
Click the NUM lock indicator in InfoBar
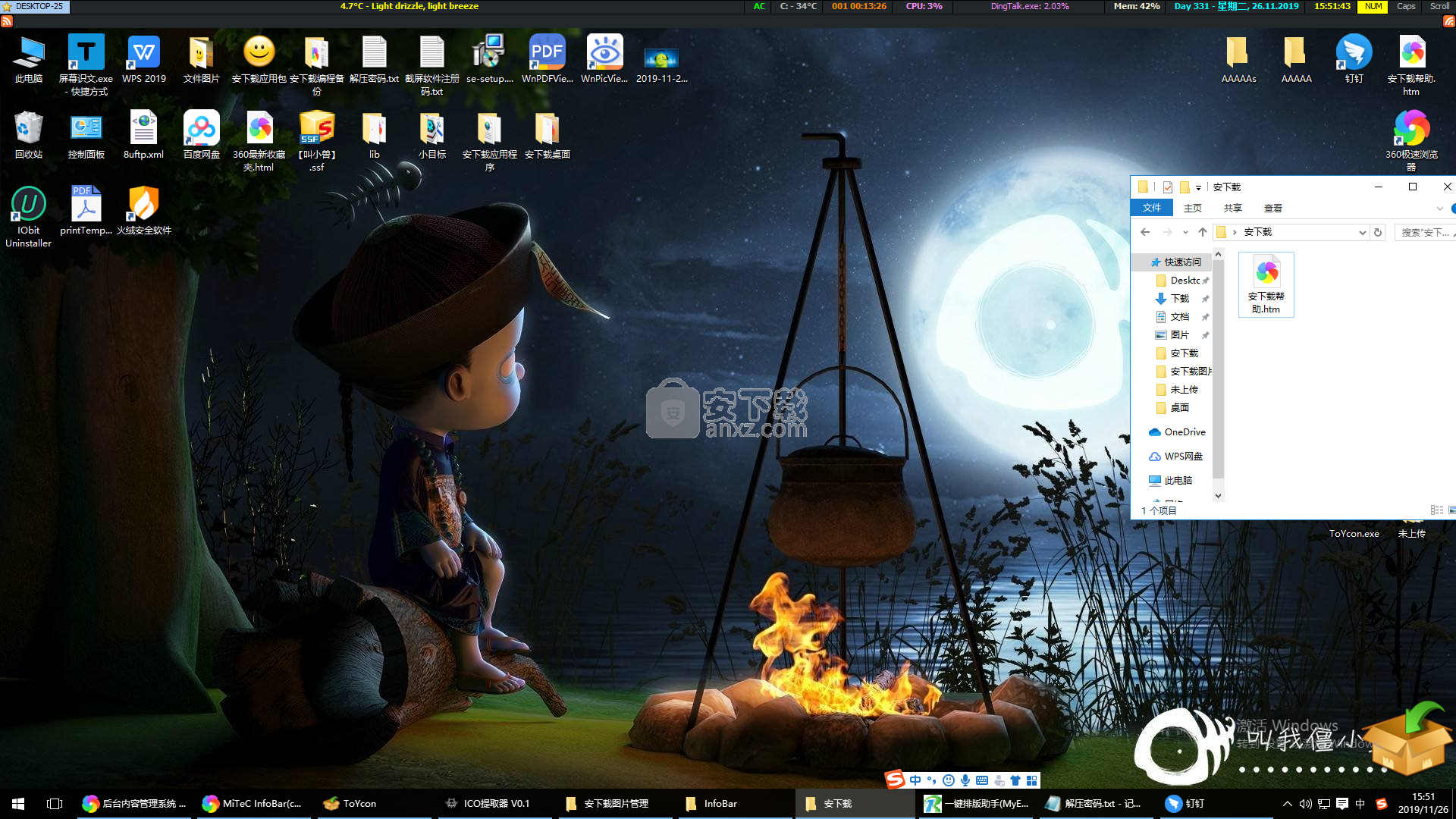point(1373,6)
